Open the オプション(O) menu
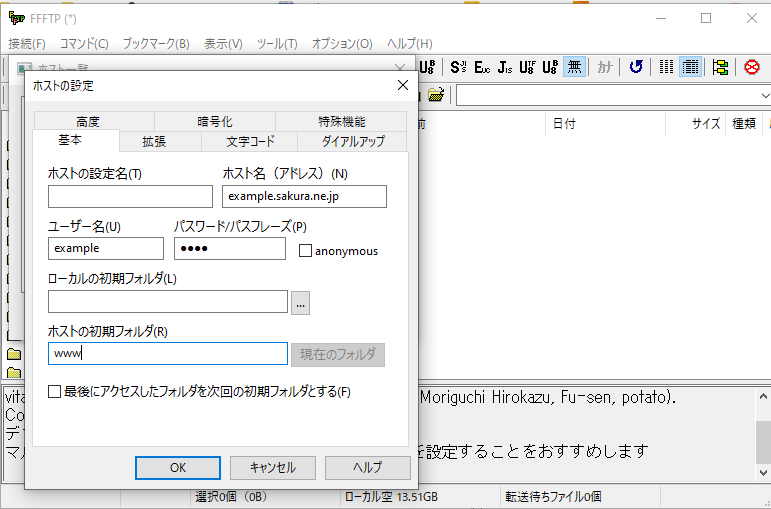Viewport: 771px width, 509px height. [x=342, y=44]
